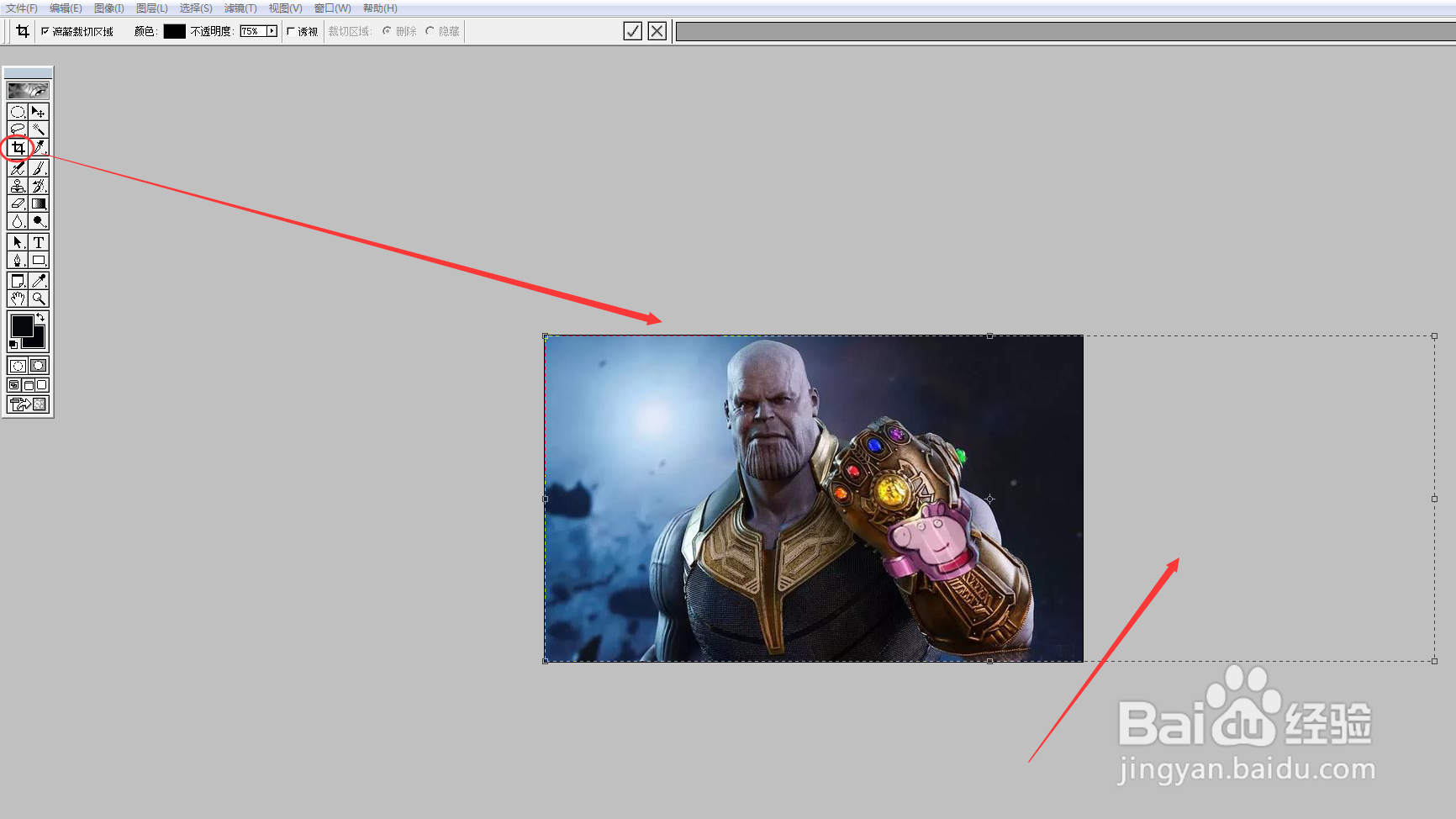Click crop tool preset icon in options bar
This screenshot has height=819, width=1456.
23,31
